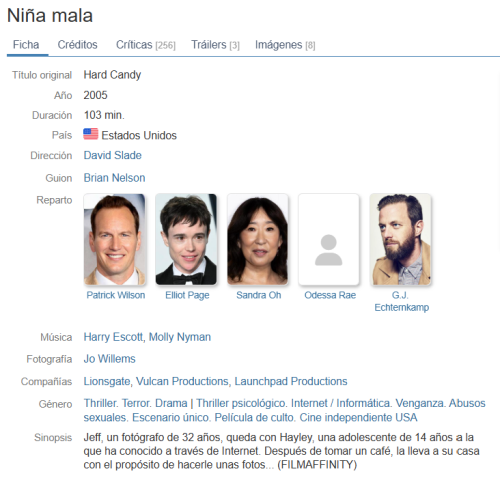Switch to the Créditos tab
The height and width of the screenshot is (493, 500).
[77, 45]
